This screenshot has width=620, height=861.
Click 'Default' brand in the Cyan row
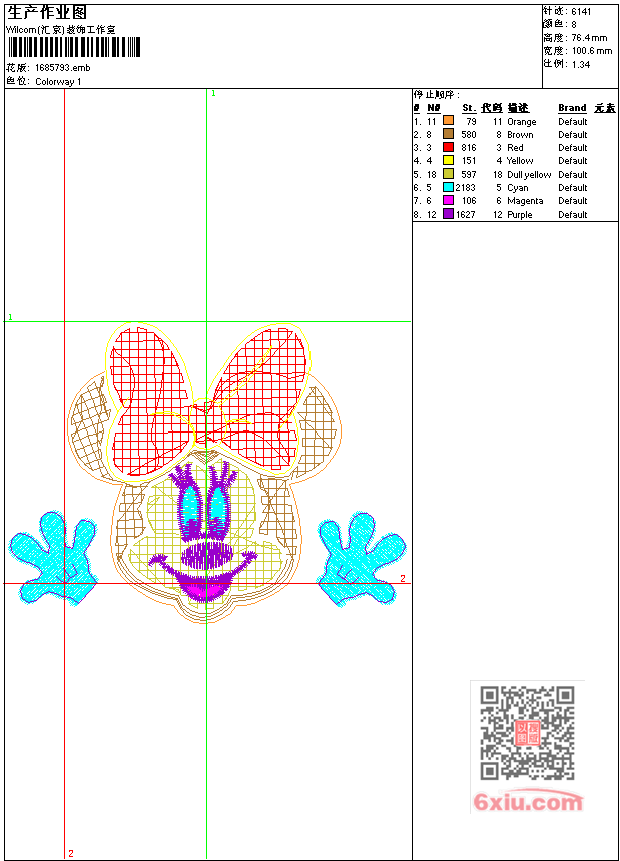pos(573,188)
